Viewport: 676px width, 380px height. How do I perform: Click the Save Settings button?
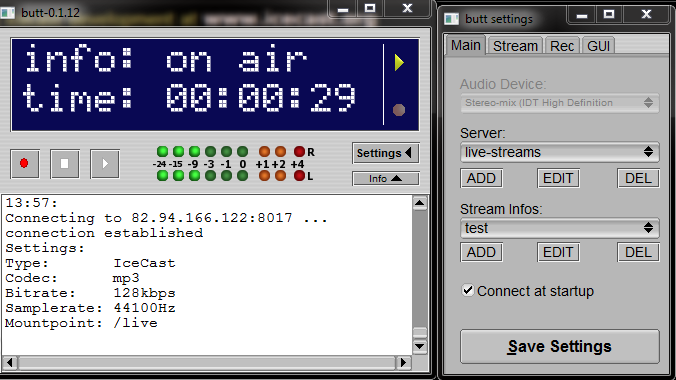tap(560, 347)
